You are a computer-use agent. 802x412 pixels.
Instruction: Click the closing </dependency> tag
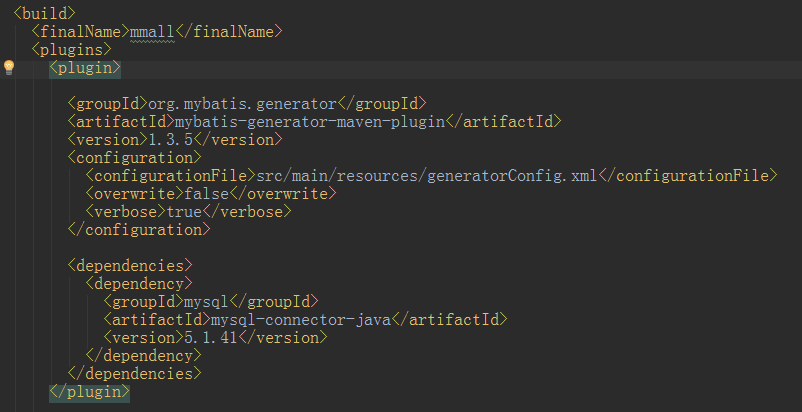click(x=143, y=356)
